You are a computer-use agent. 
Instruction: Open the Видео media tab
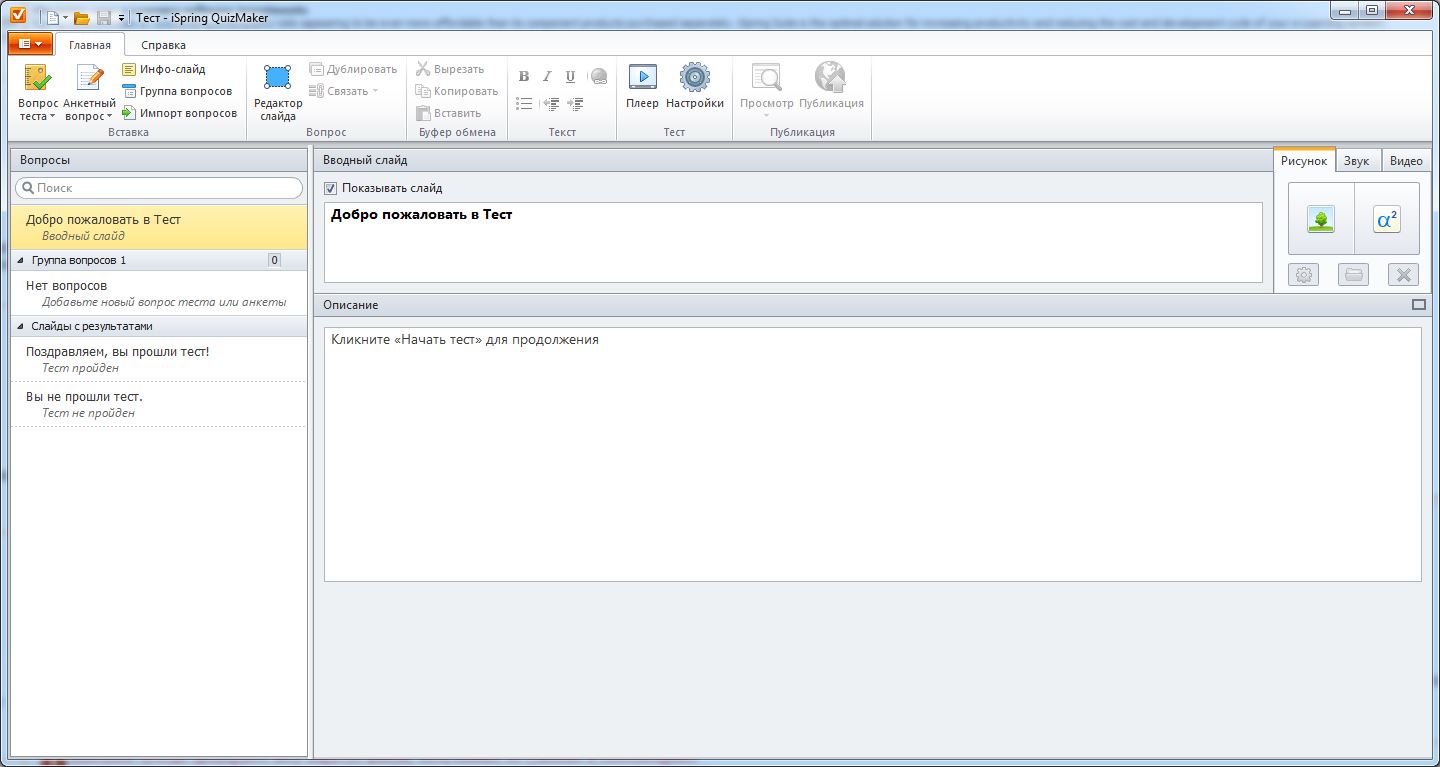click(1406, 161)
